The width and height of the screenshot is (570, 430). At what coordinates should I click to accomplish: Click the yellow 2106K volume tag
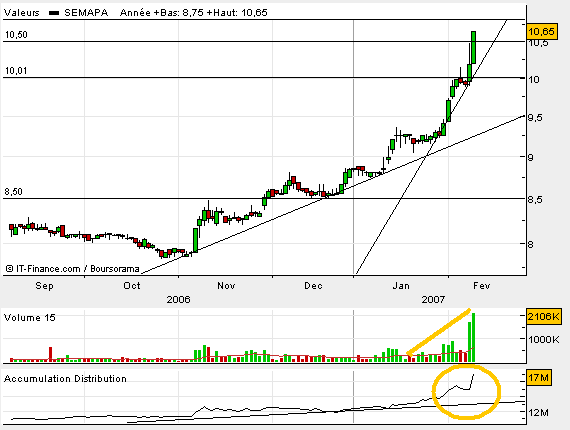coord(544,317)
